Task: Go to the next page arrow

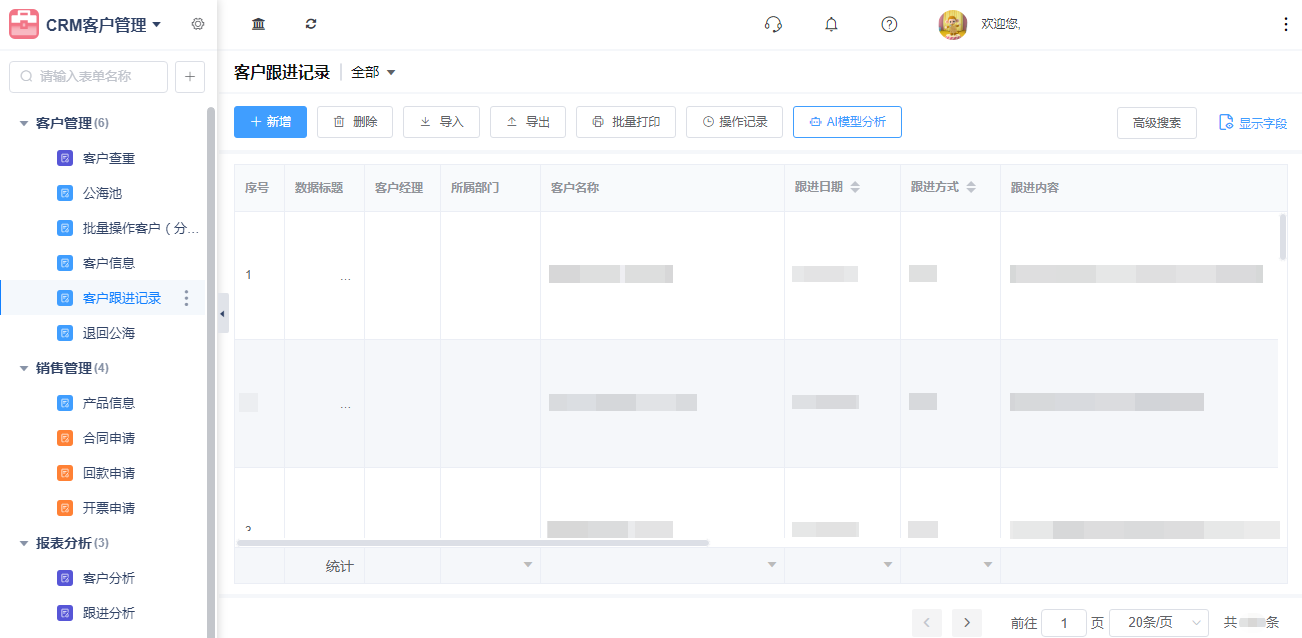Action: [967, 623]
